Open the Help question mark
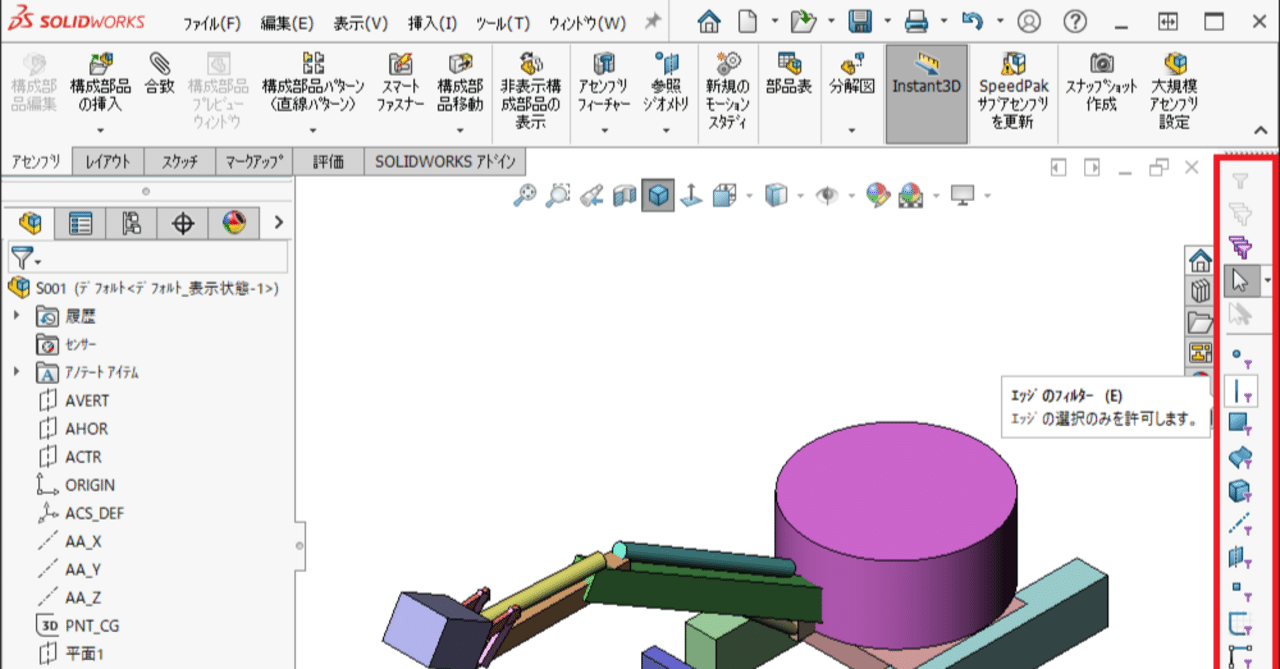 click(1075, 21)
